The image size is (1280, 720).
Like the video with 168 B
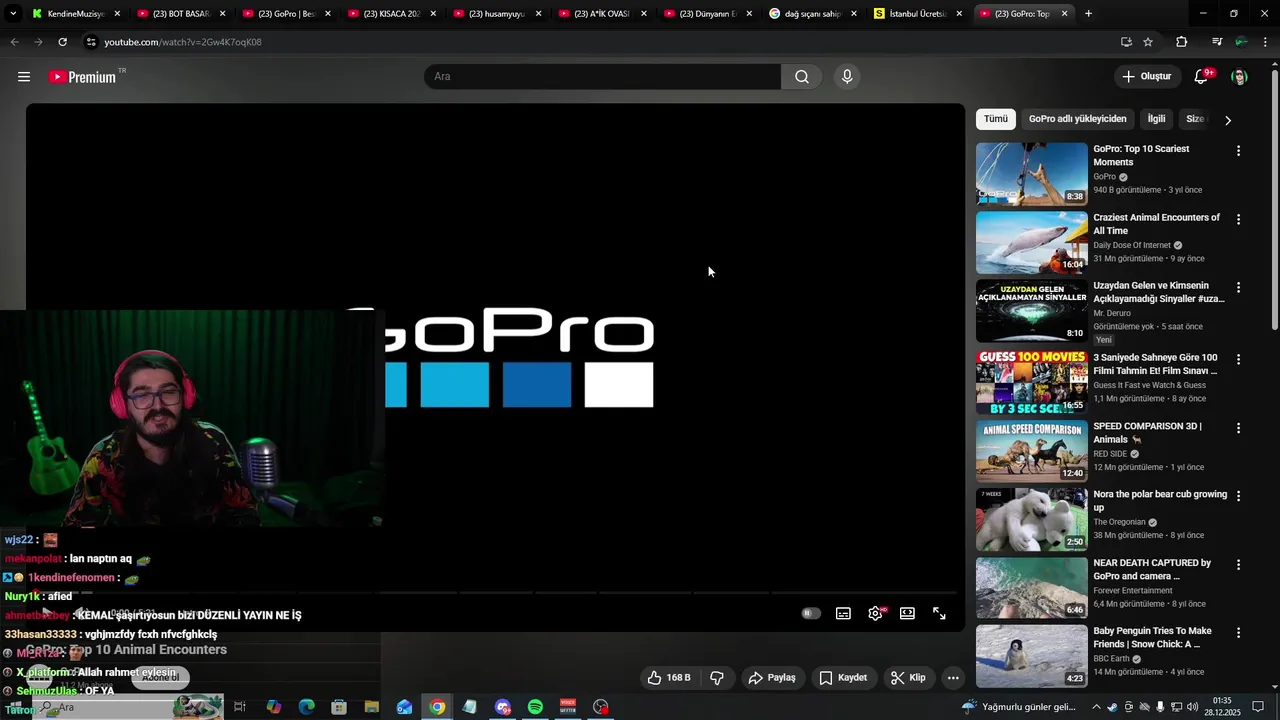point(668,678)
